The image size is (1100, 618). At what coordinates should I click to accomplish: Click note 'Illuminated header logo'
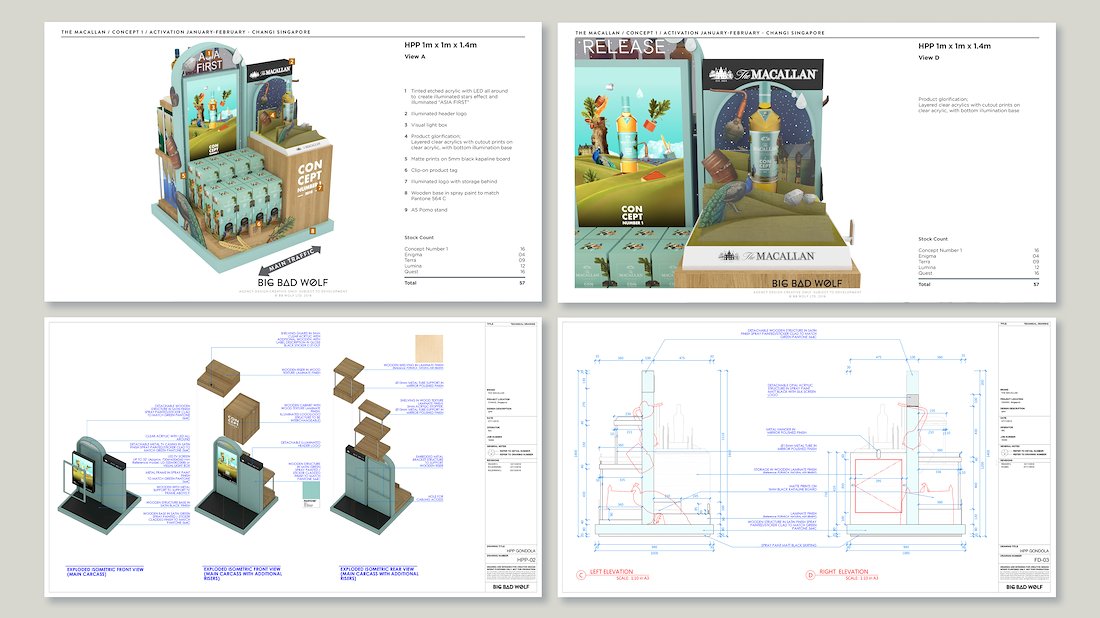pyautogui.click(x=438, y=114)
